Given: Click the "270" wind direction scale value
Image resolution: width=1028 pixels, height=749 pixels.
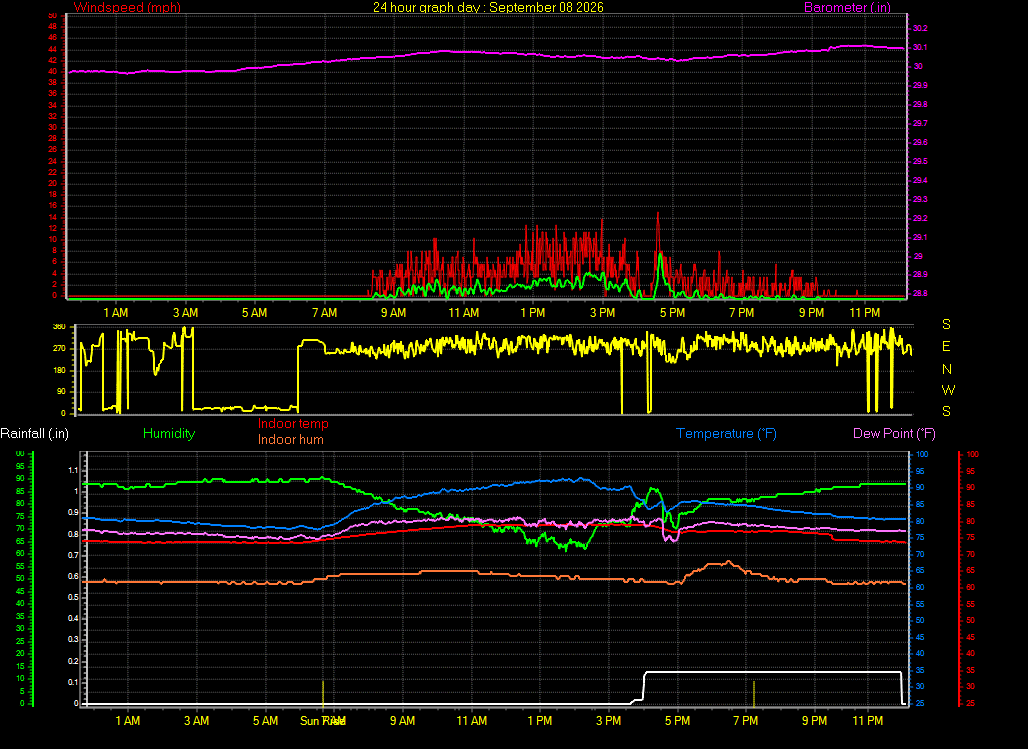Looking at the screenshot, I should click(x=59, y=348).
